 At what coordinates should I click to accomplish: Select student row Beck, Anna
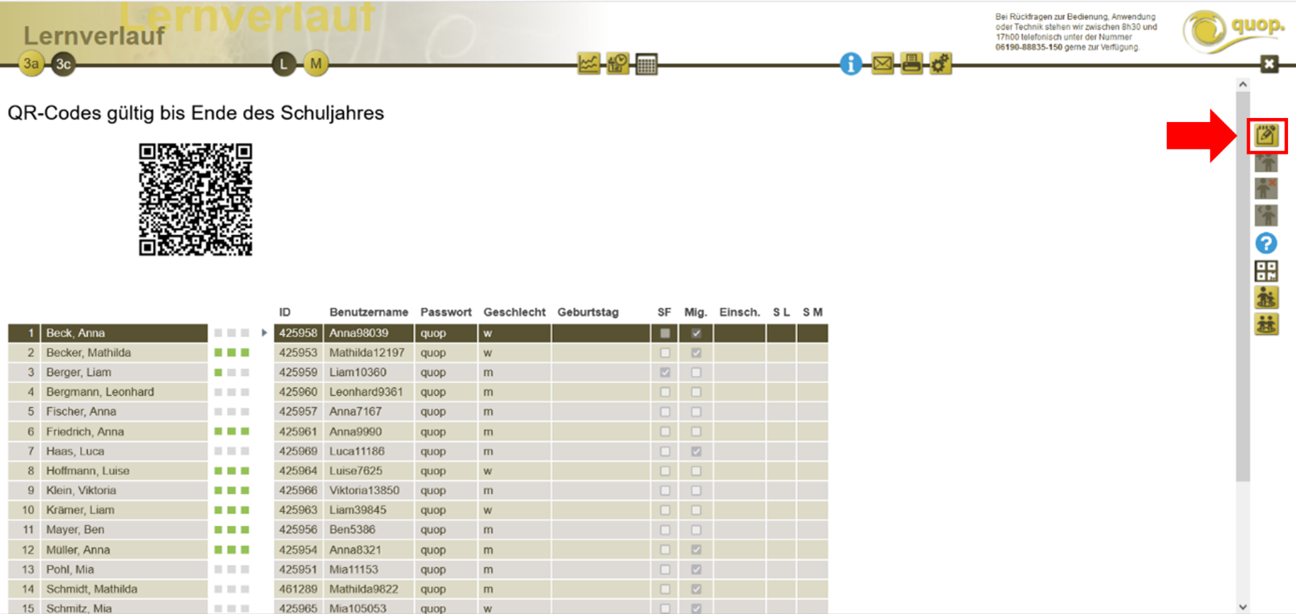tap(106, 333)
